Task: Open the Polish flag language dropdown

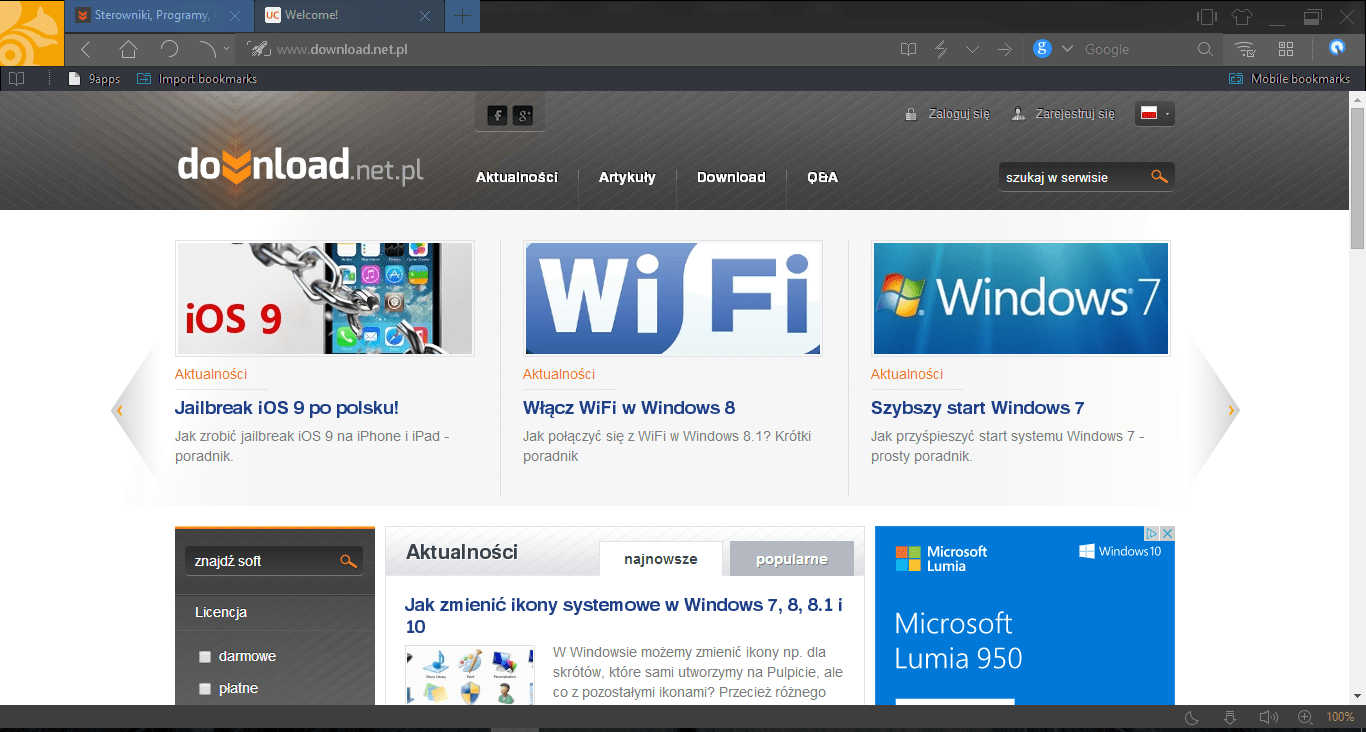Action: click(x=1154, y=113)
